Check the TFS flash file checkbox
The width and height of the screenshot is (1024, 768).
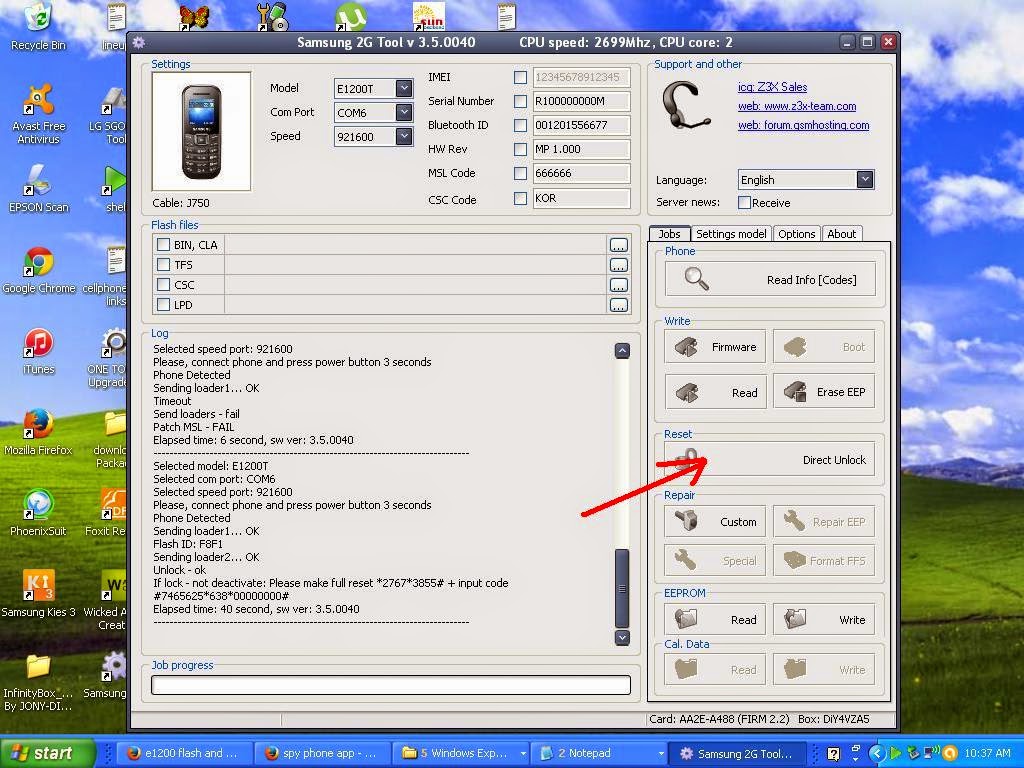tap(163, 264)
